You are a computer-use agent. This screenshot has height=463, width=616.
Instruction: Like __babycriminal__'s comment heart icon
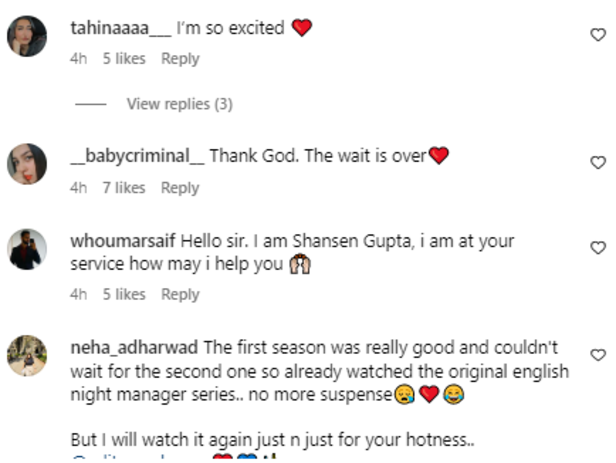(598, 162)
